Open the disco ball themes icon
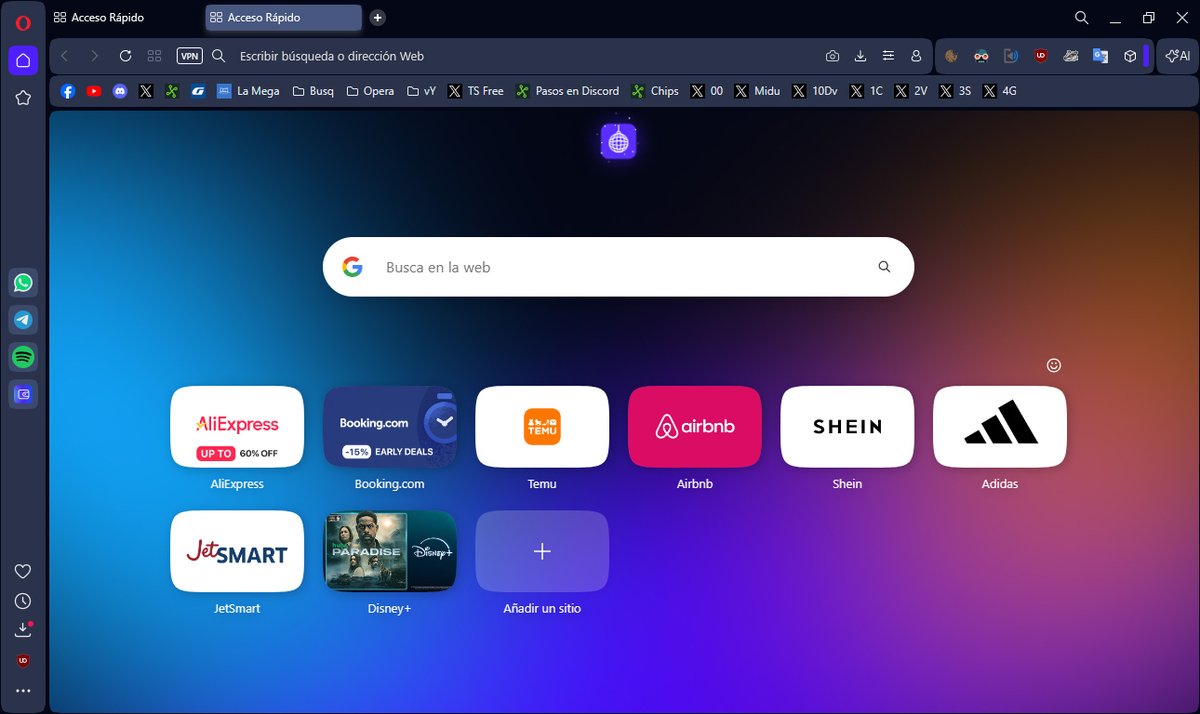The height and width of the screenshot is (714, 1200). point(619,142)
